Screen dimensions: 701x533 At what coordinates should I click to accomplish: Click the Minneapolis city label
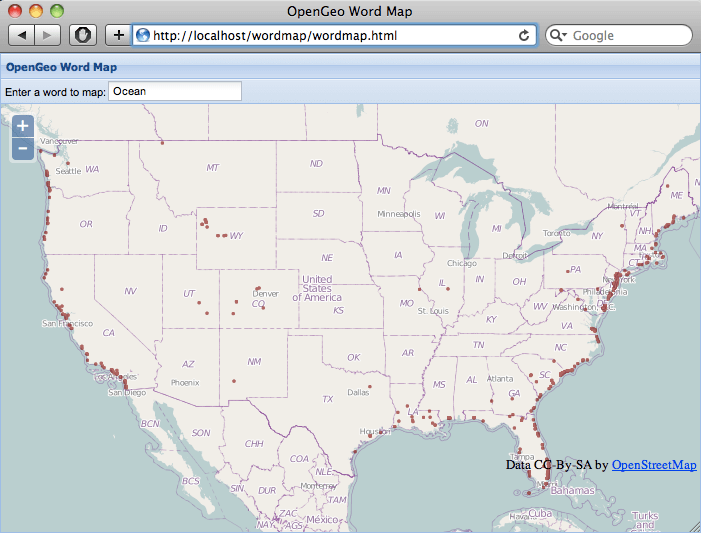(399, 214)
